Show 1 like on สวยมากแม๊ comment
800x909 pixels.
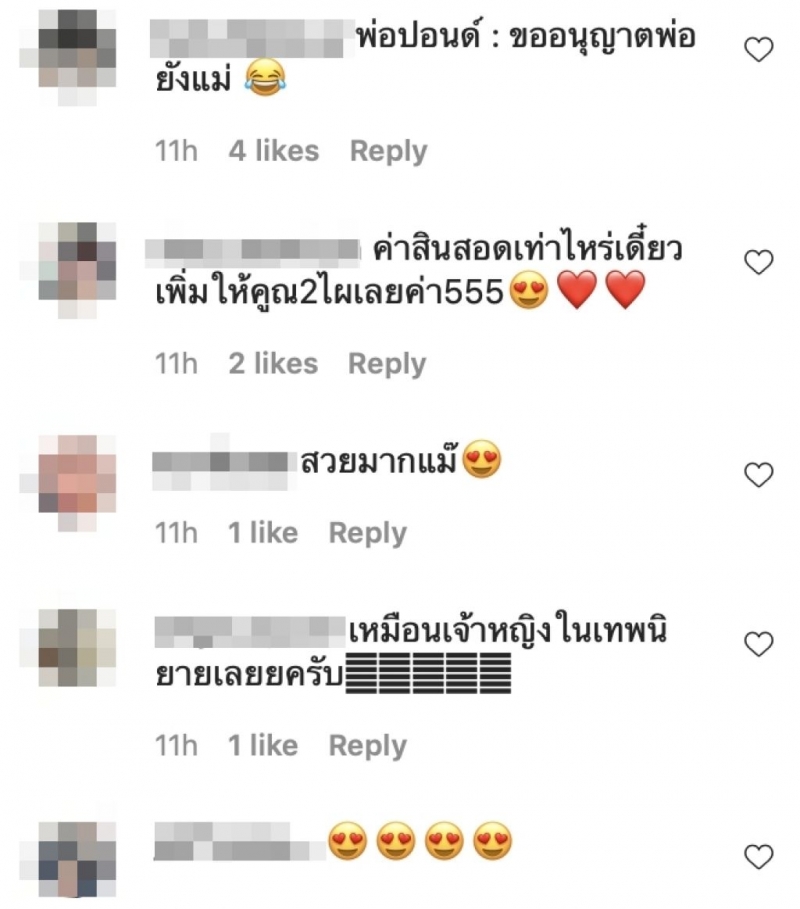(263, 533)
